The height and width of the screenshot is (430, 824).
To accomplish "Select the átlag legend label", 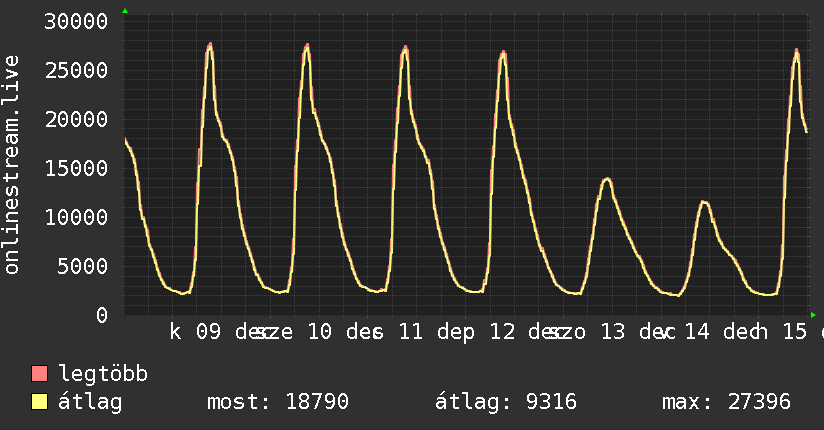I will (x=90, y=402).
